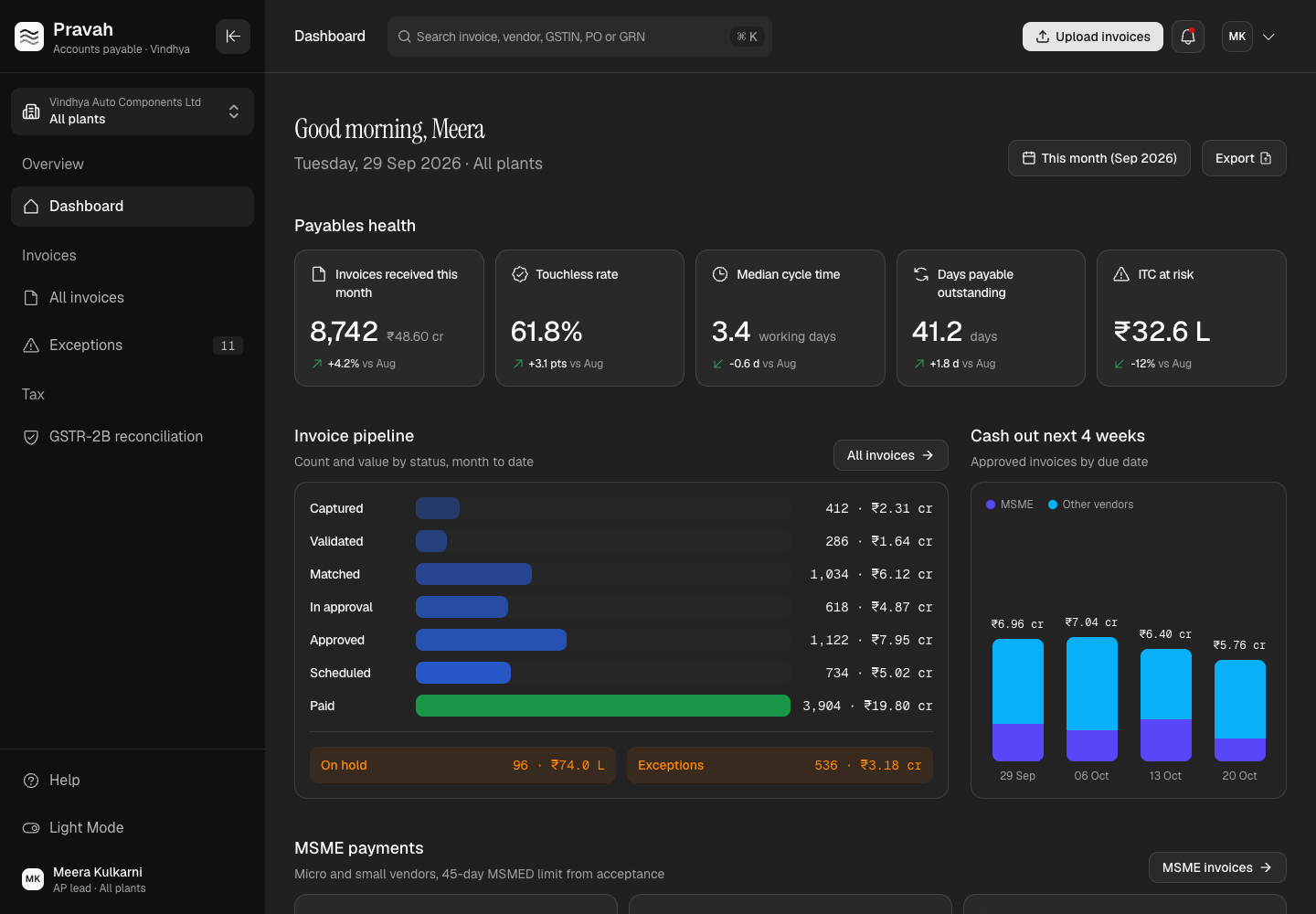1316x914 pixels.
Task: Open the notifications bell
Action: [x=1188, y=37]
